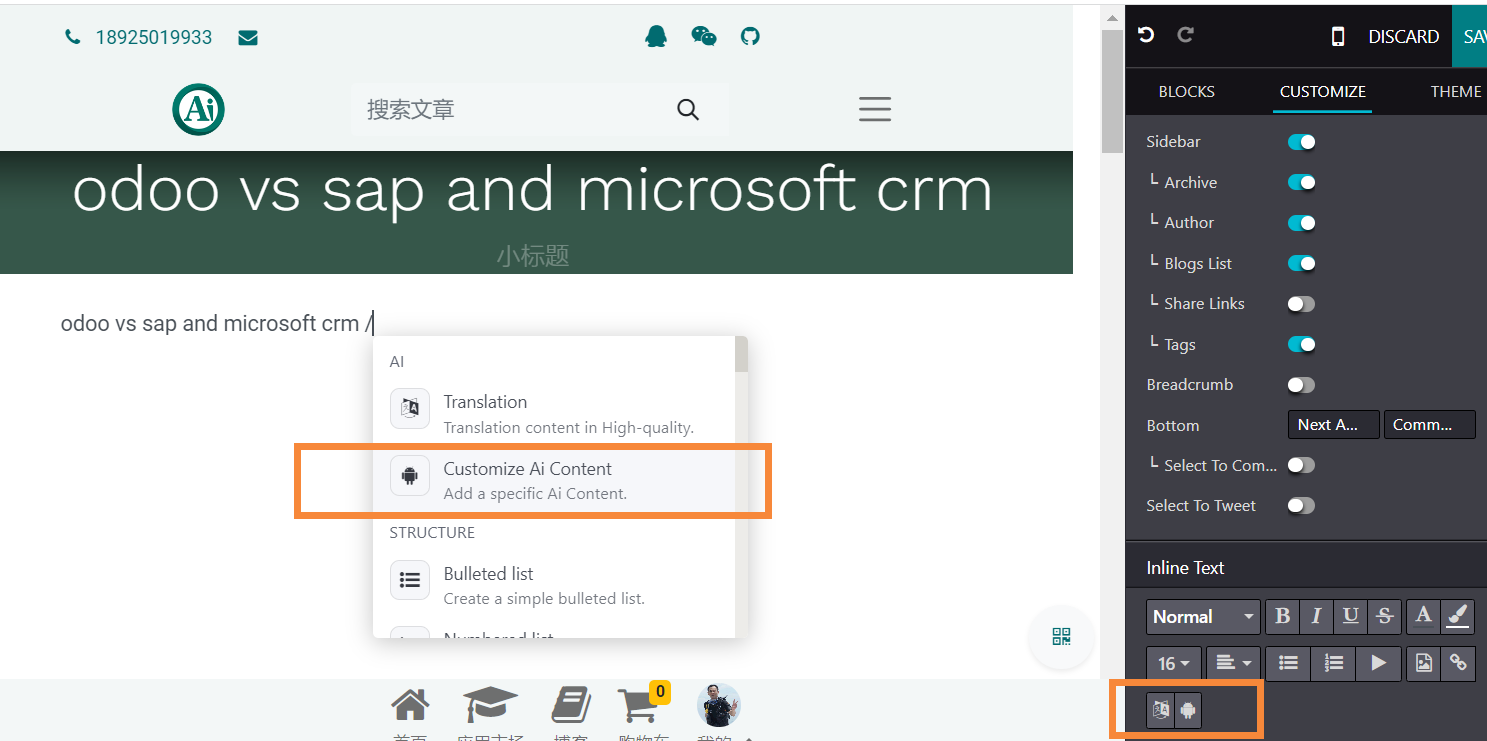Click the green Ai site logo
Viewport: 1487px width, 741px height.
point(198,109)
